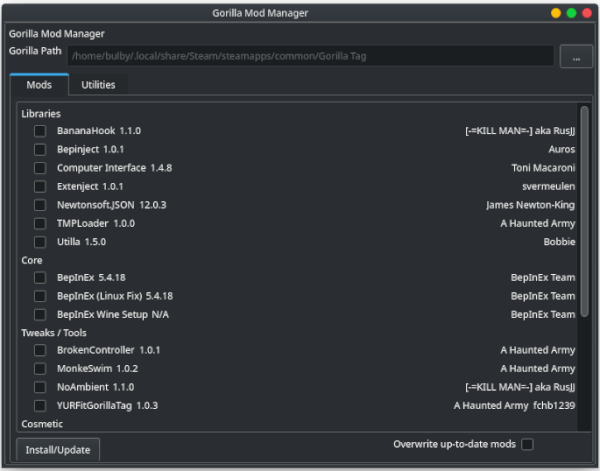Switch to the Utilities tab

98,85
